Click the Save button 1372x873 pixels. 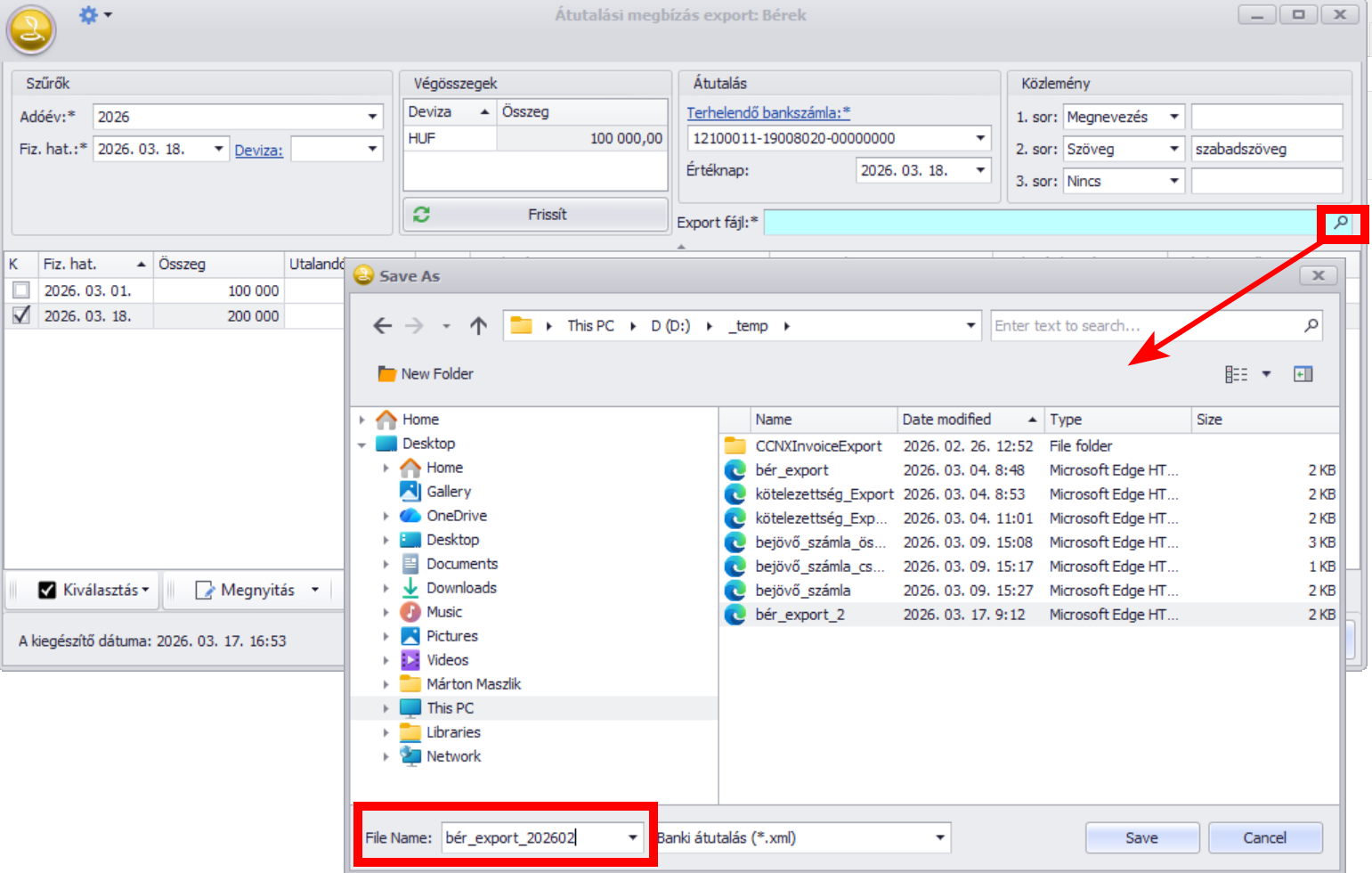[x=1141, y=837]
